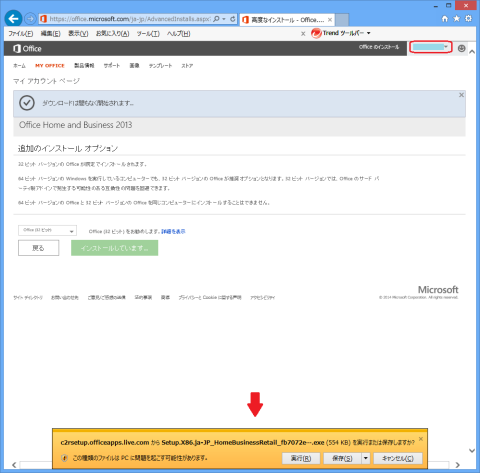Expand the Trend toolbar dropdown arrow
The width and height of the screenshot is (480, 473).
(369, 33)
